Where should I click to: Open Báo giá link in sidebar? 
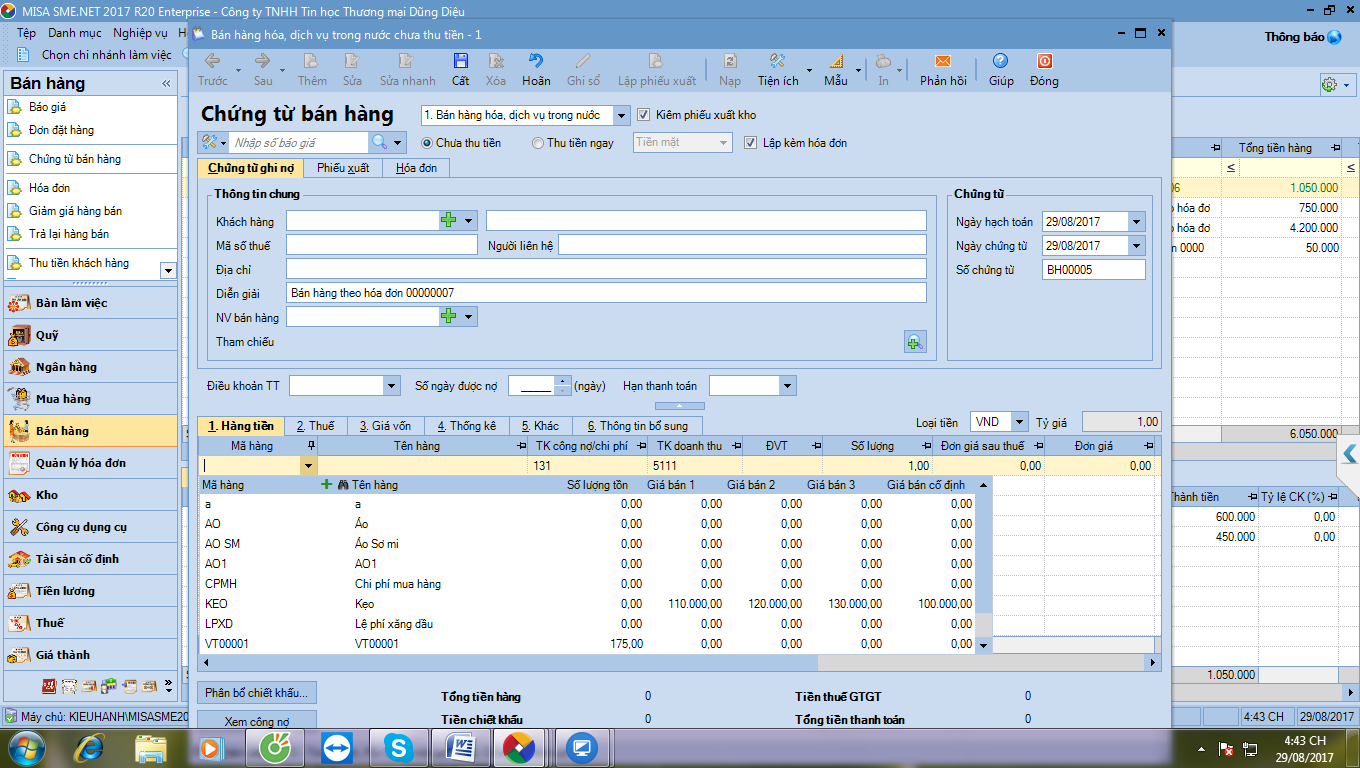(x=48, y=107)
